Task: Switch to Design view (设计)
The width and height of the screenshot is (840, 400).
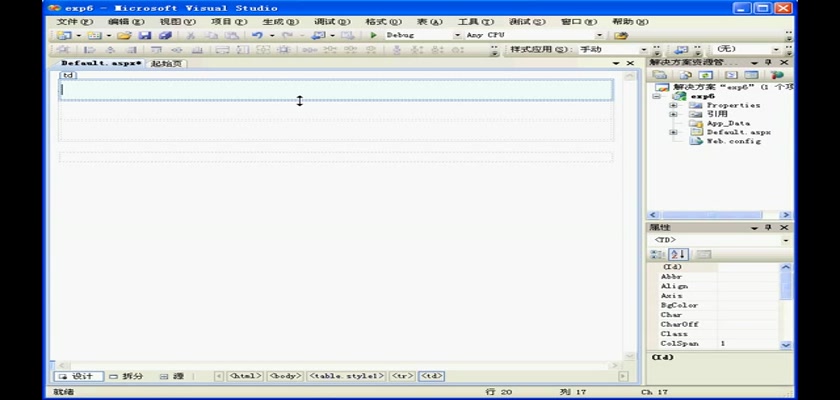Action: tap(76, 376)
